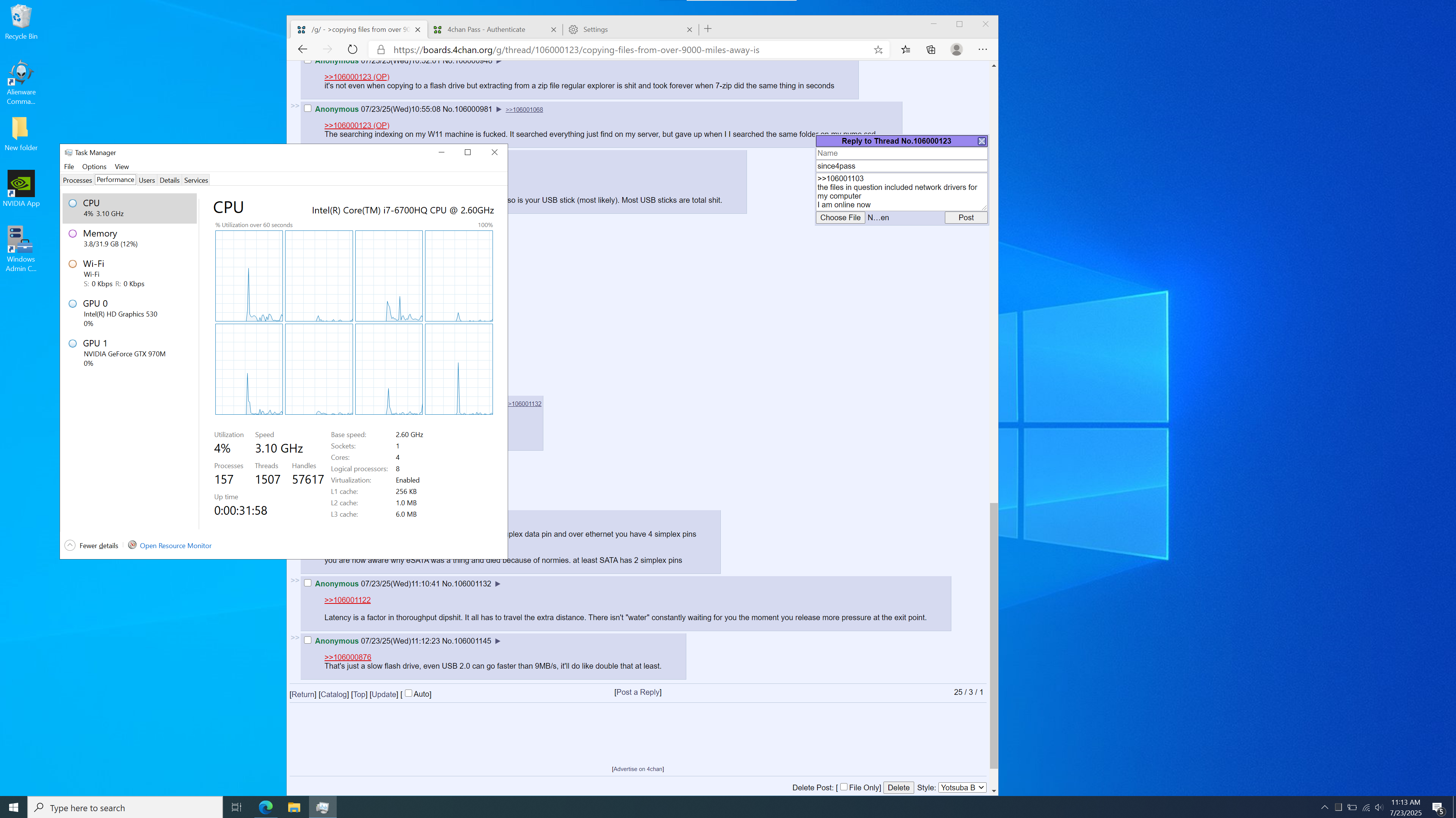Image resolution: width=1456 pixels, height=818 pixels.
Task: Check the box for post No.106001132
Action: [308, 583]
